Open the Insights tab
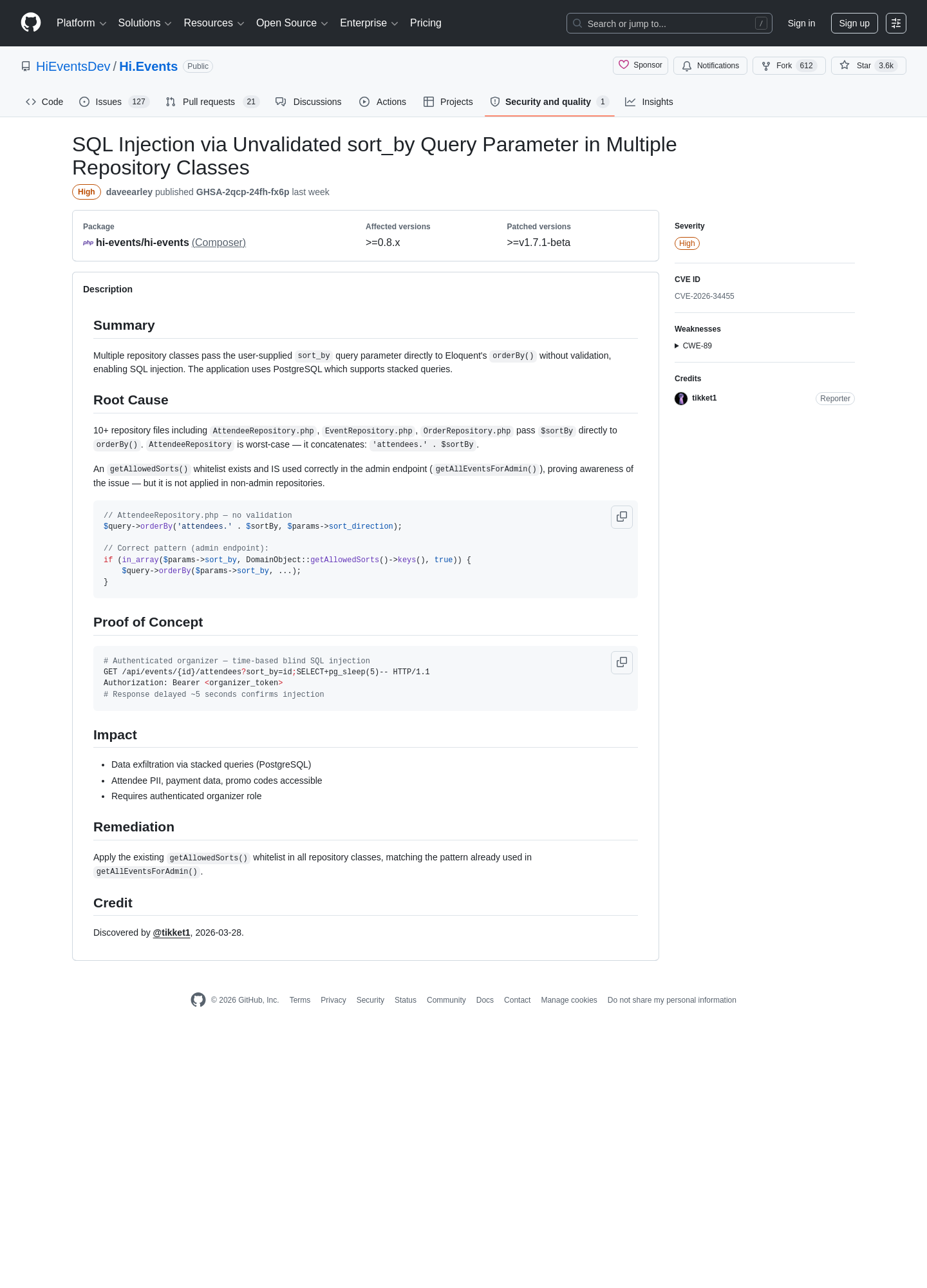Screen dimensions: 927x1288 pyautogui.click(x=649, y=102)
